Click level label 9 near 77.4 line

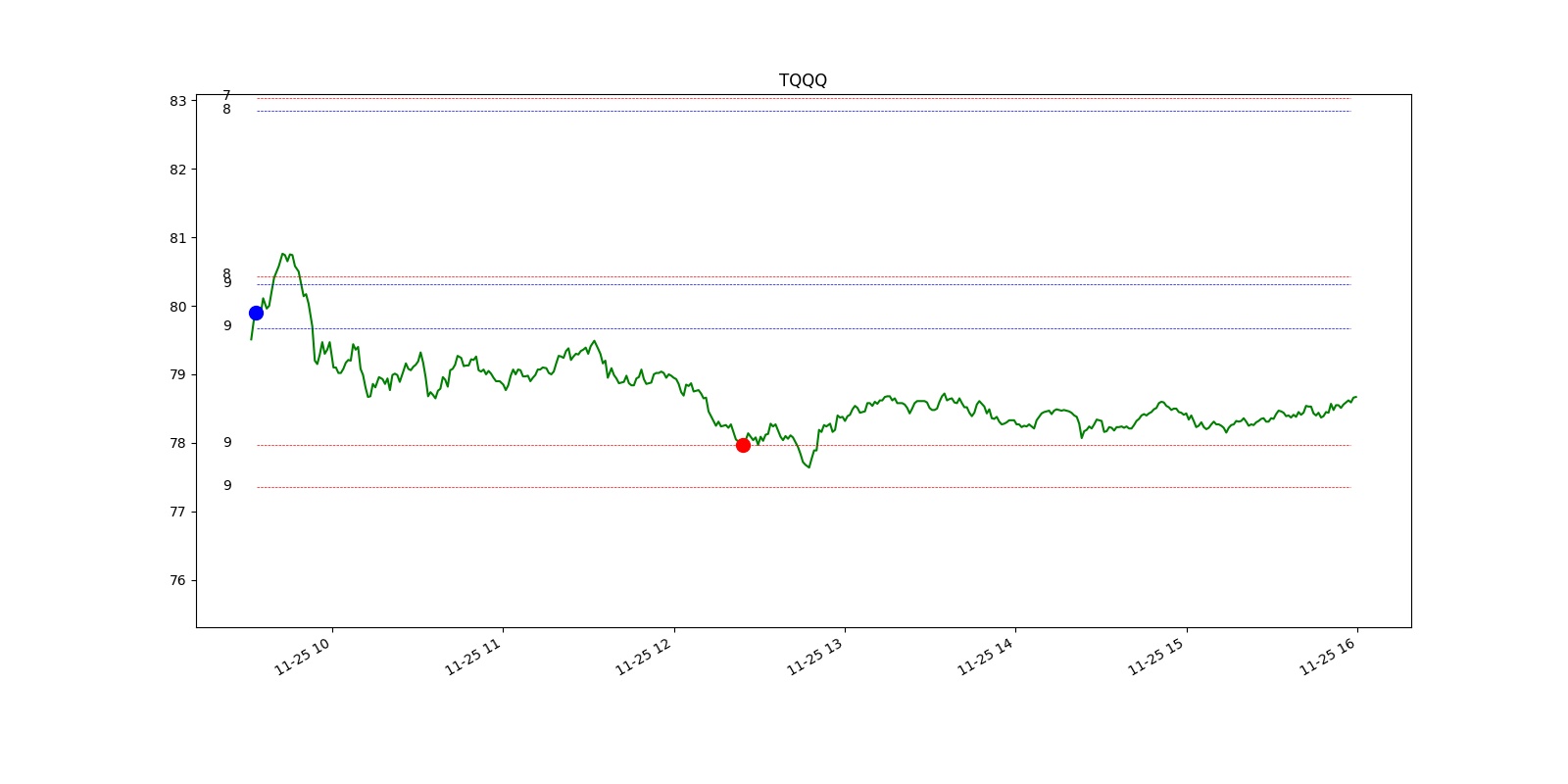point(227,485)
